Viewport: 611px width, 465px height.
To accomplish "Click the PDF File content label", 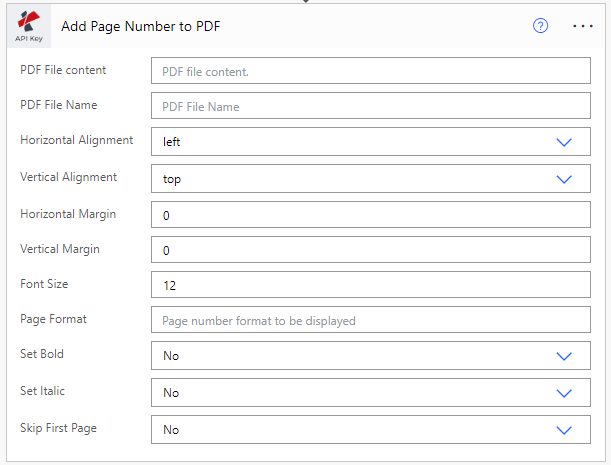I will (63, 70).
